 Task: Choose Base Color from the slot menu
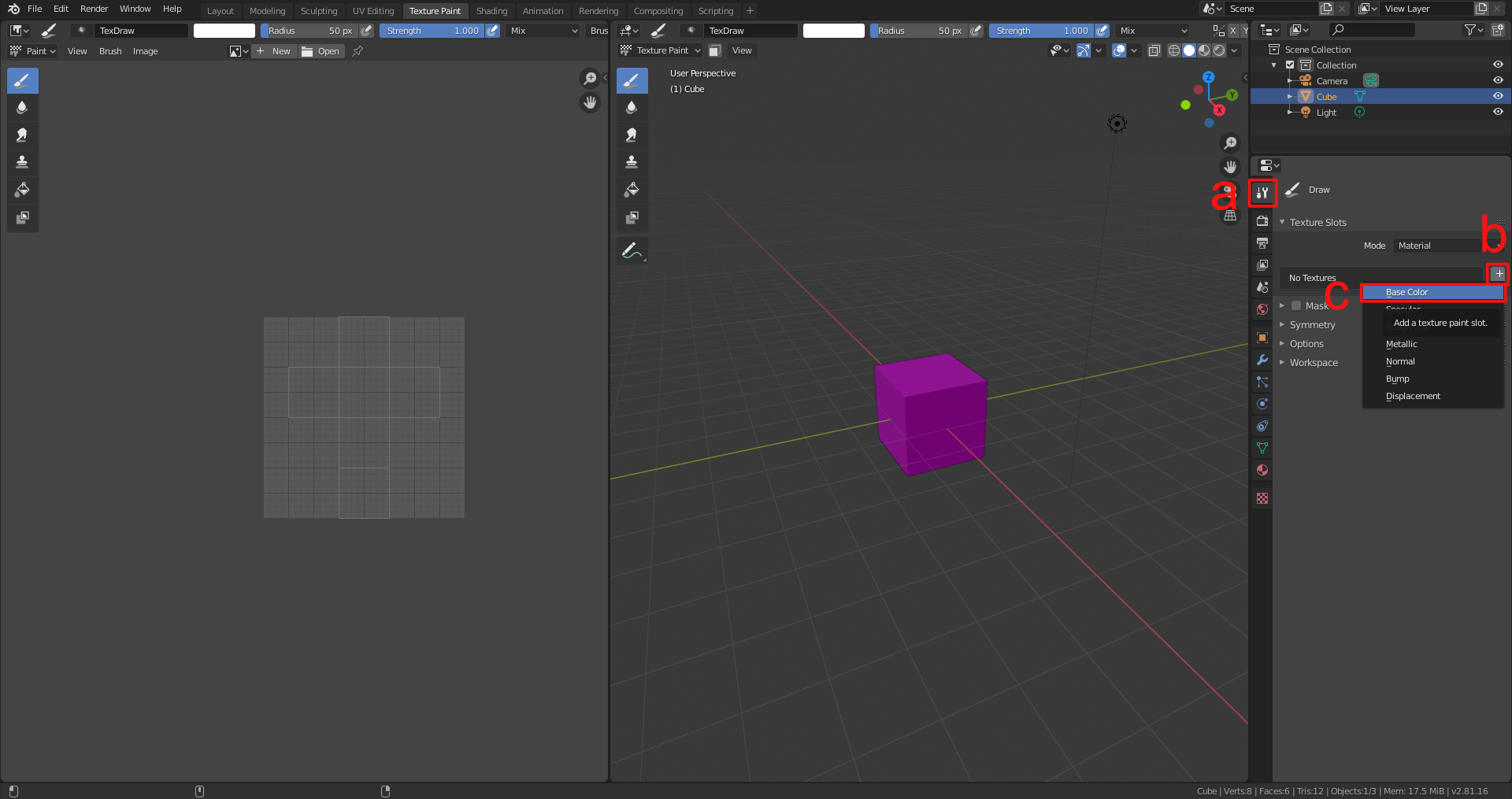1432,292
